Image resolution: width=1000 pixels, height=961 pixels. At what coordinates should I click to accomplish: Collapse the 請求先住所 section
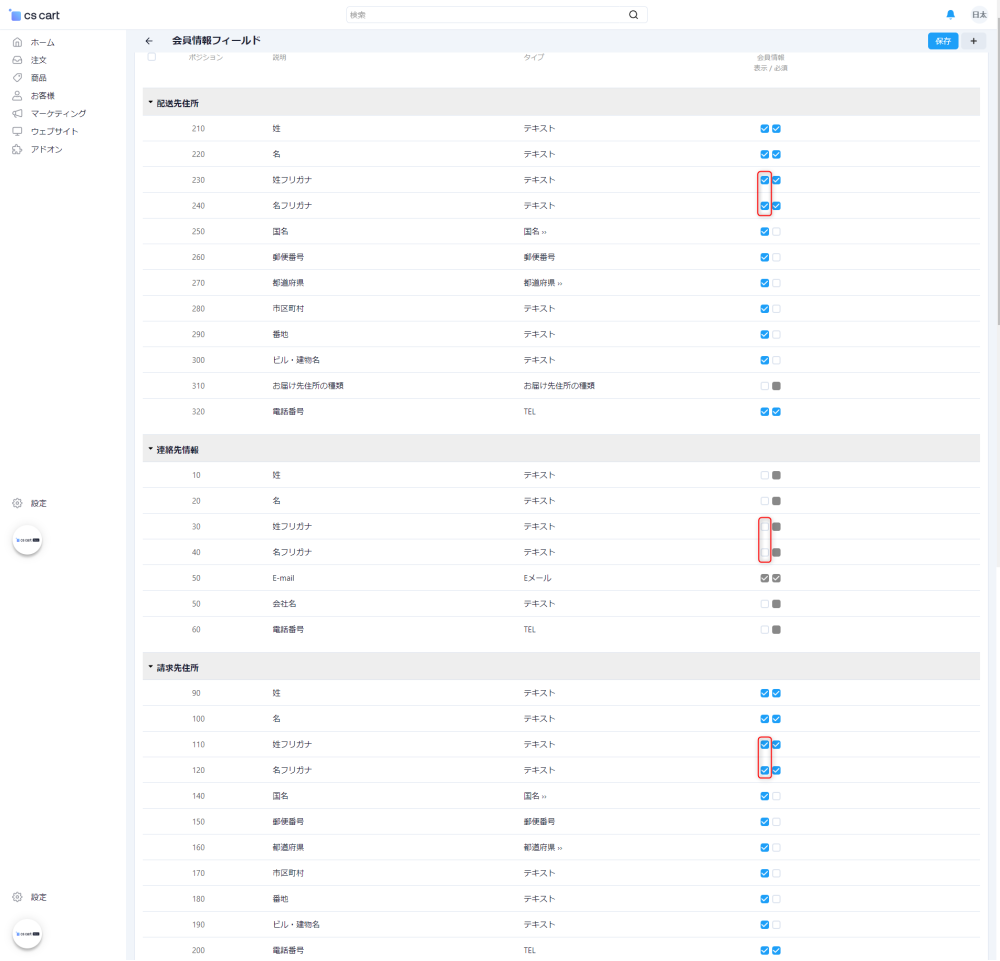click(x=151, y=667)
